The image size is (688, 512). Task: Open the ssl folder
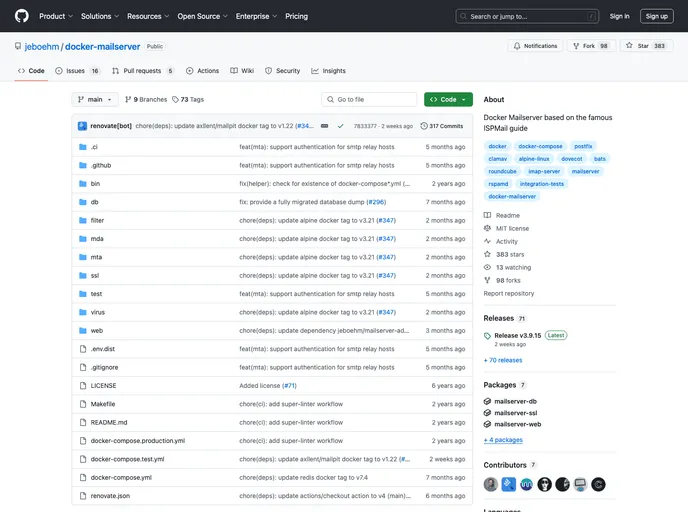95,276
